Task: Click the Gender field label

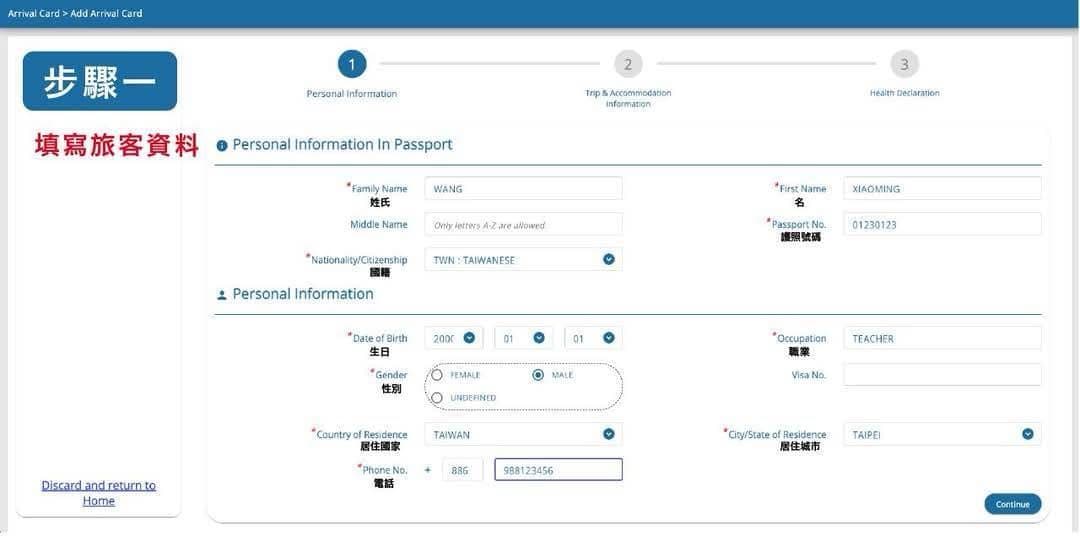Action: pyautogui.click(x=391, y=375)
